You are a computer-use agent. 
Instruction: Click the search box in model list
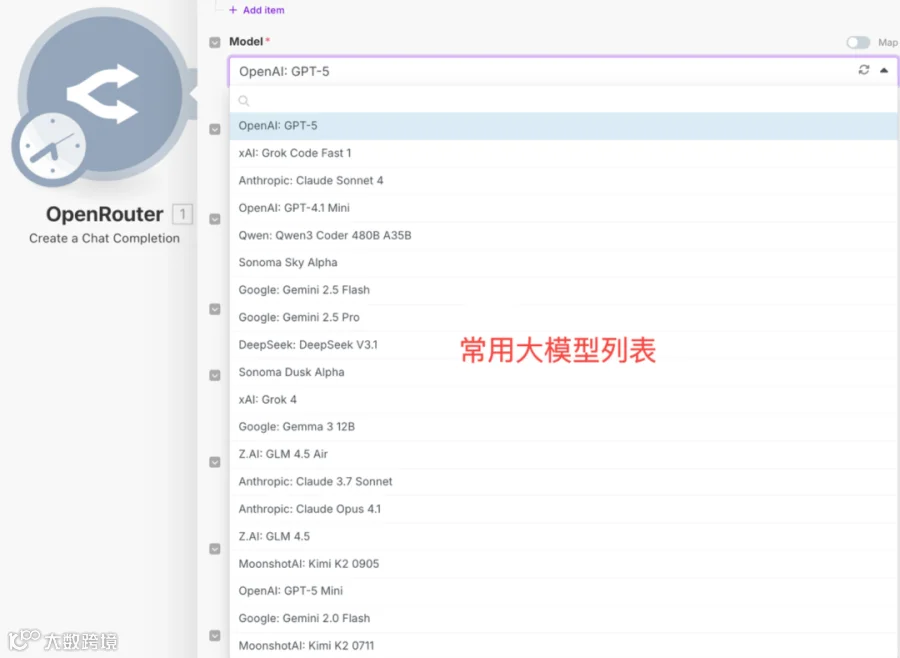pyautogui.click(x=563, y=100)
